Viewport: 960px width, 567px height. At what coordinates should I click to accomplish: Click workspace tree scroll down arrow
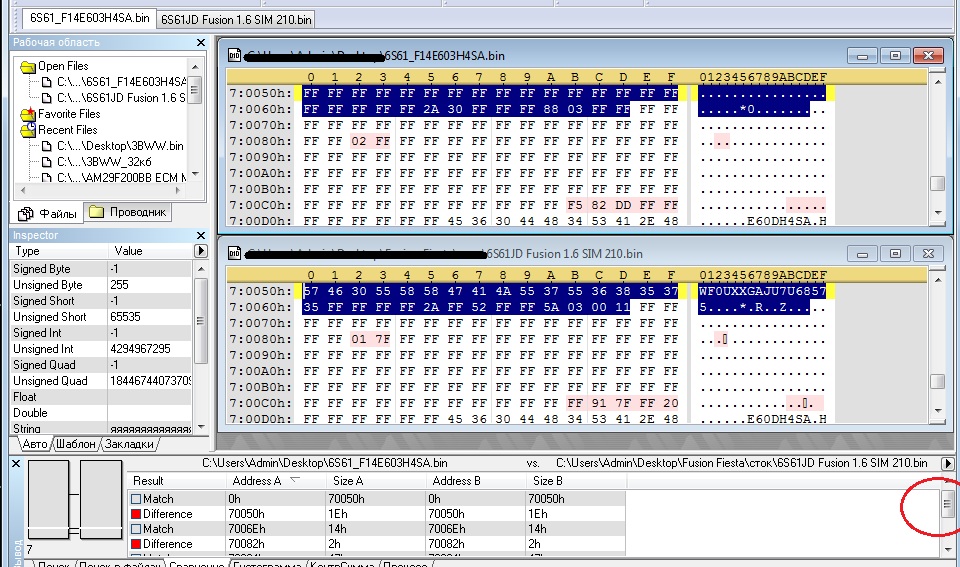coord(195,175)
